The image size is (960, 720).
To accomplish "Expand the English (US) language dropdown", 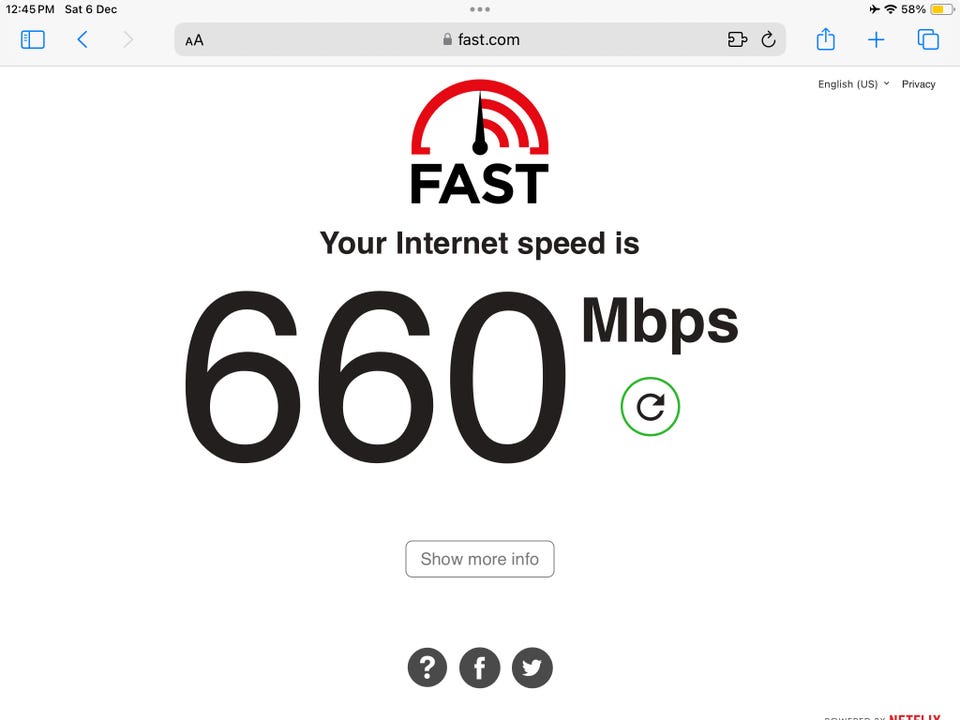I will [853, 84].
